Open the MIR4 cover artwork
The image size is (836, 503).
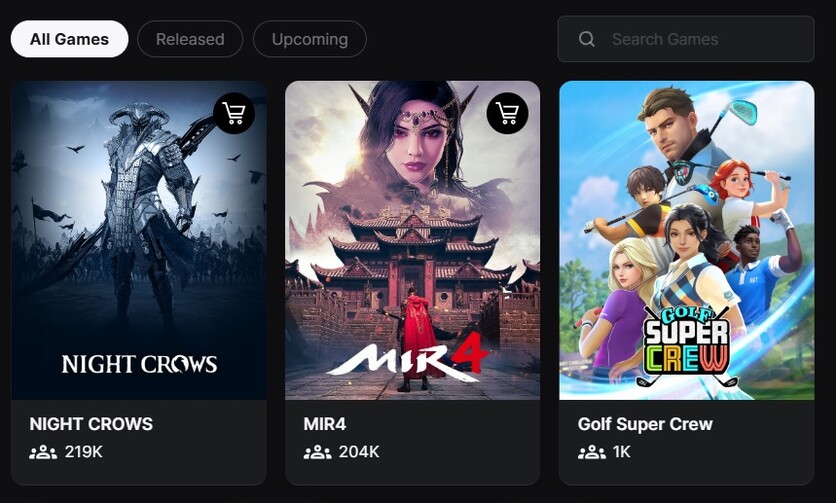click(x=413, y=240)
